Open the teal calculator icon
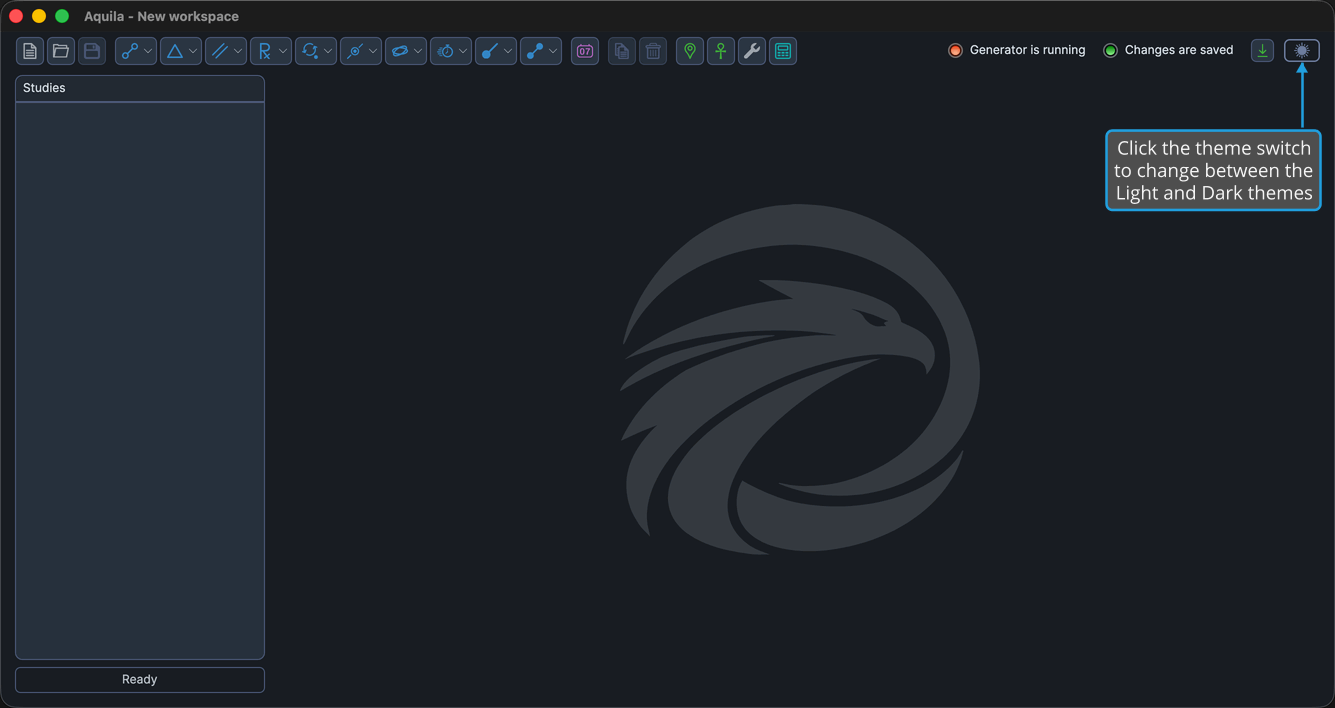 [783, 51]
